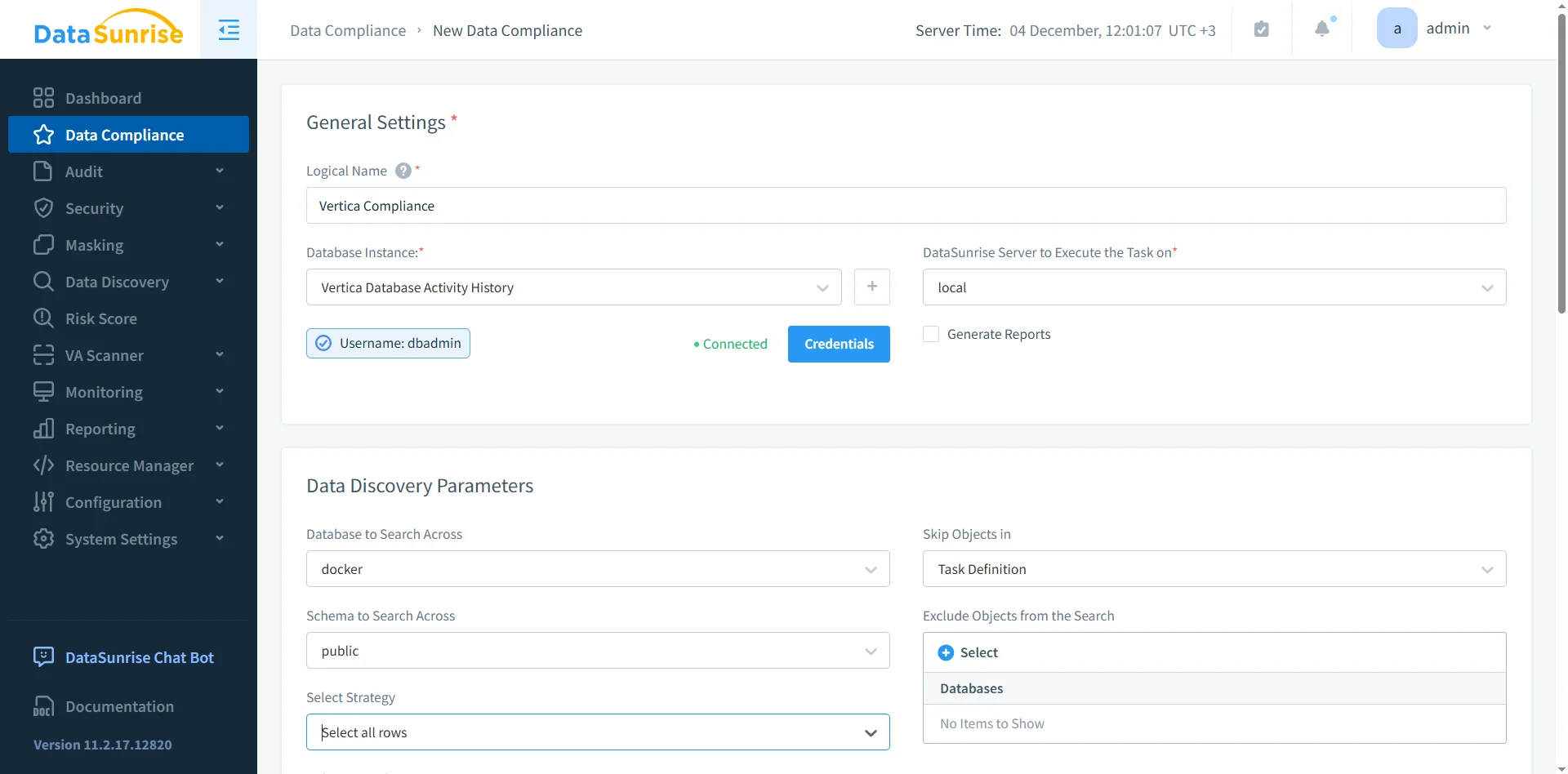Select the Masking sidebar icon
The image size is (1568, 774).
click(44, 244)
